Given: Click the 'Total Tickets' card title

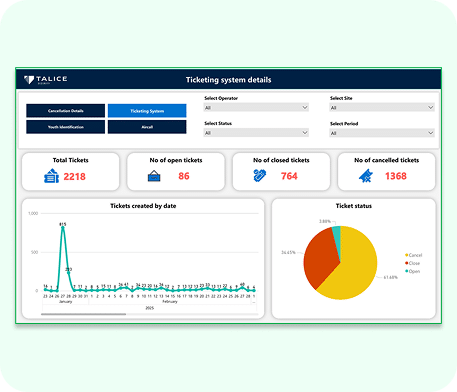Looking at the screenshot, I should tap(71, 160).
